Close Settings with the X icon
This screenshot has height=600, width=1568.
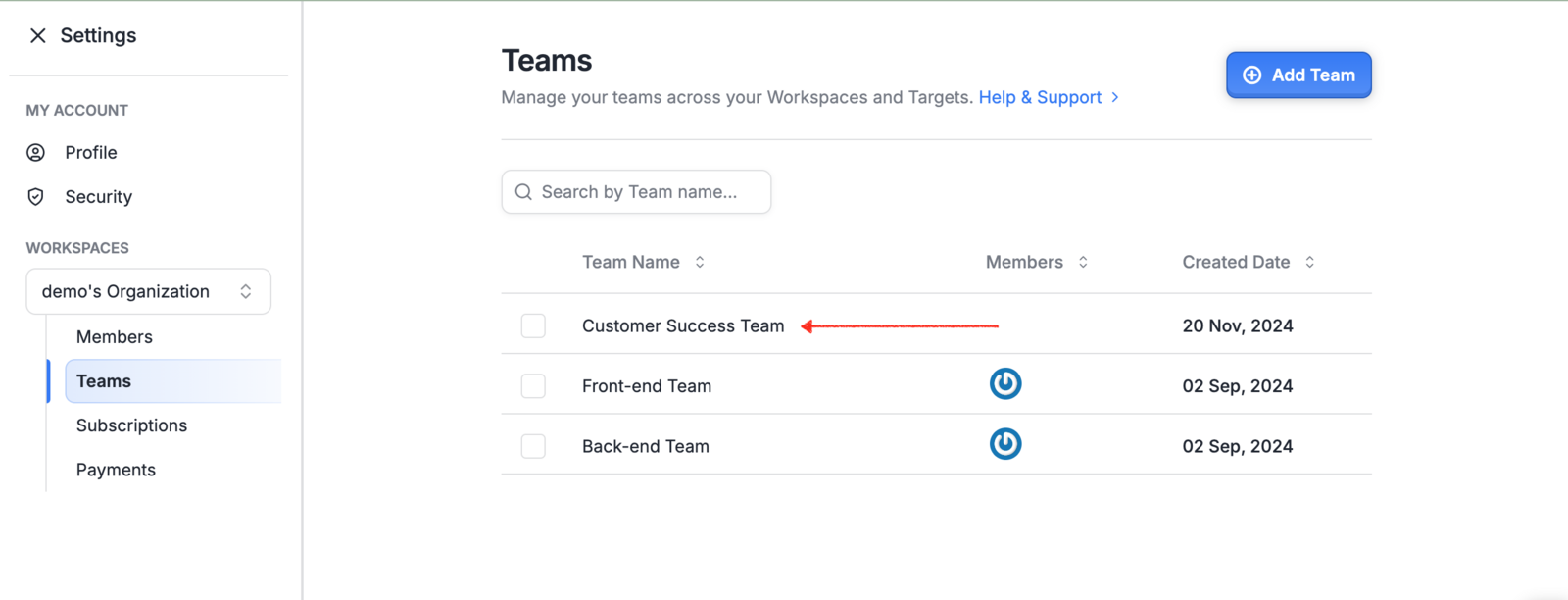pyautogui.click(x=37, y=35)
